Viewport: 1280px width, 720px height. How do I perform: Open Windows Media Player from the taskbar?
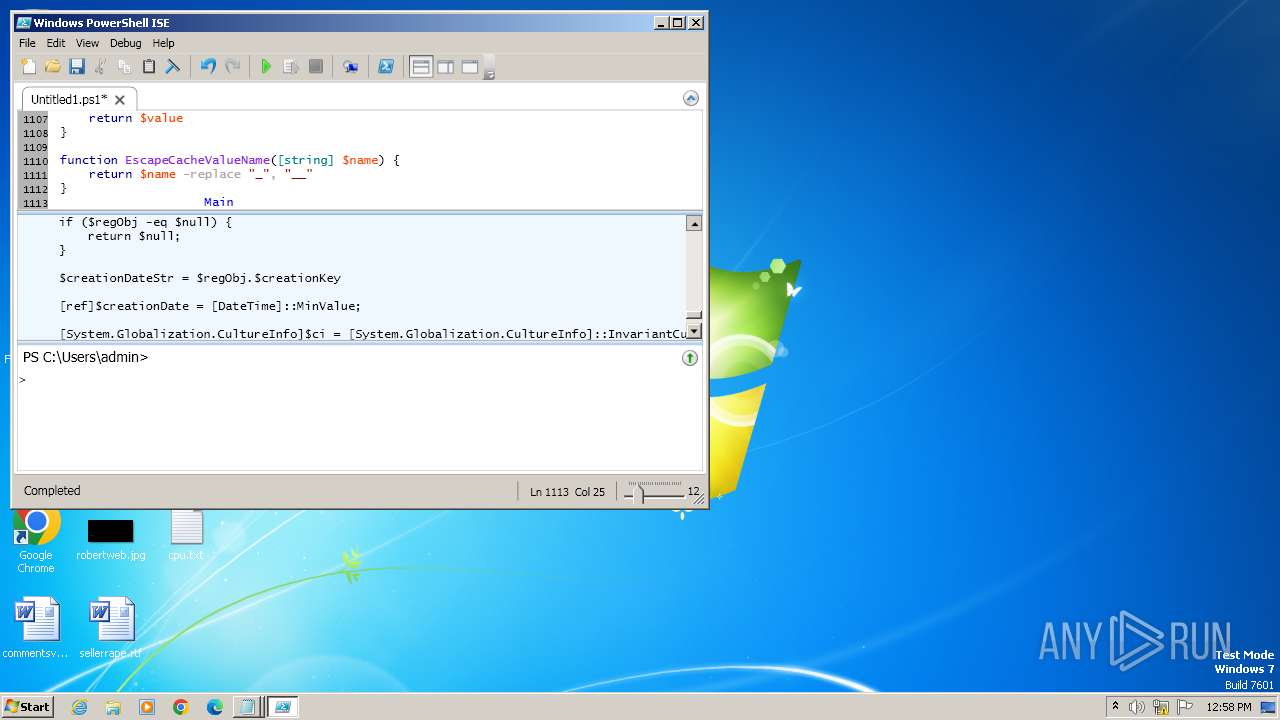click(x=147, y=707)
